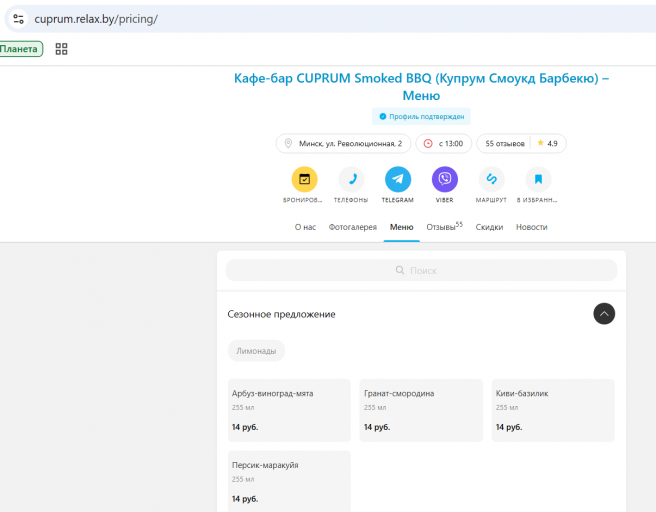Open the Бронирование booking icon
The image size is (656, 512).
click(305, 179)
